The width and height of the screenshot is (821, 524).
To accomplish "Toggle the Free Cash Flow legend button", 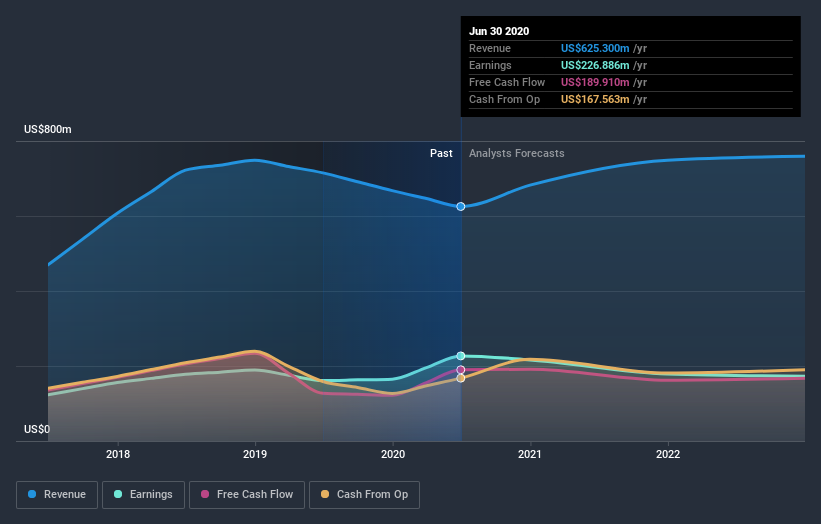I will pyautogui.click(x=247, y=495).
